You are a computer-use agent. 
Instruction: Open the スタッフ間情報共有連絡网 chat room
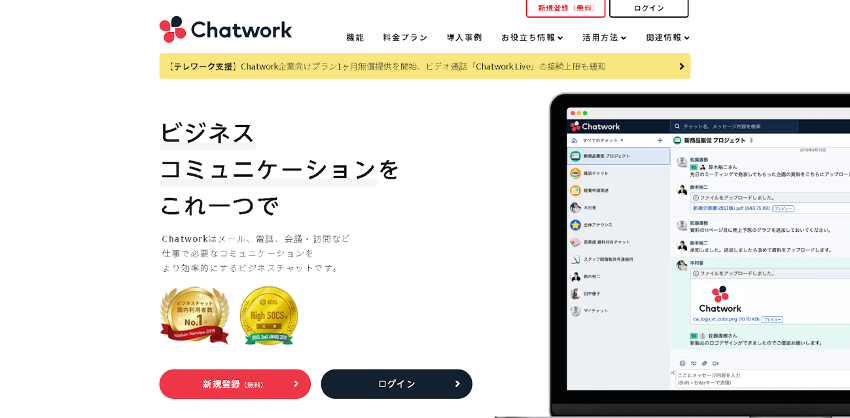pyautogui.click(x=619, y=260)
